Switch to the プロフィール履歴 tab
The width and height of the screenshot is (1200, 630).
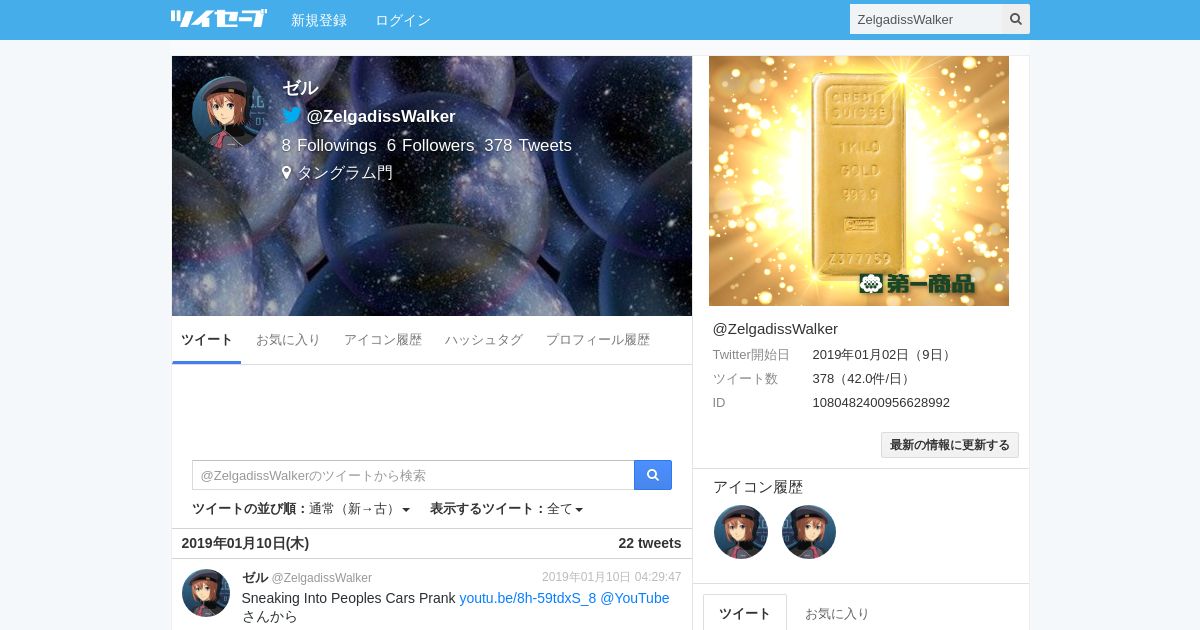pyautogui.click(x=598, y=340)
